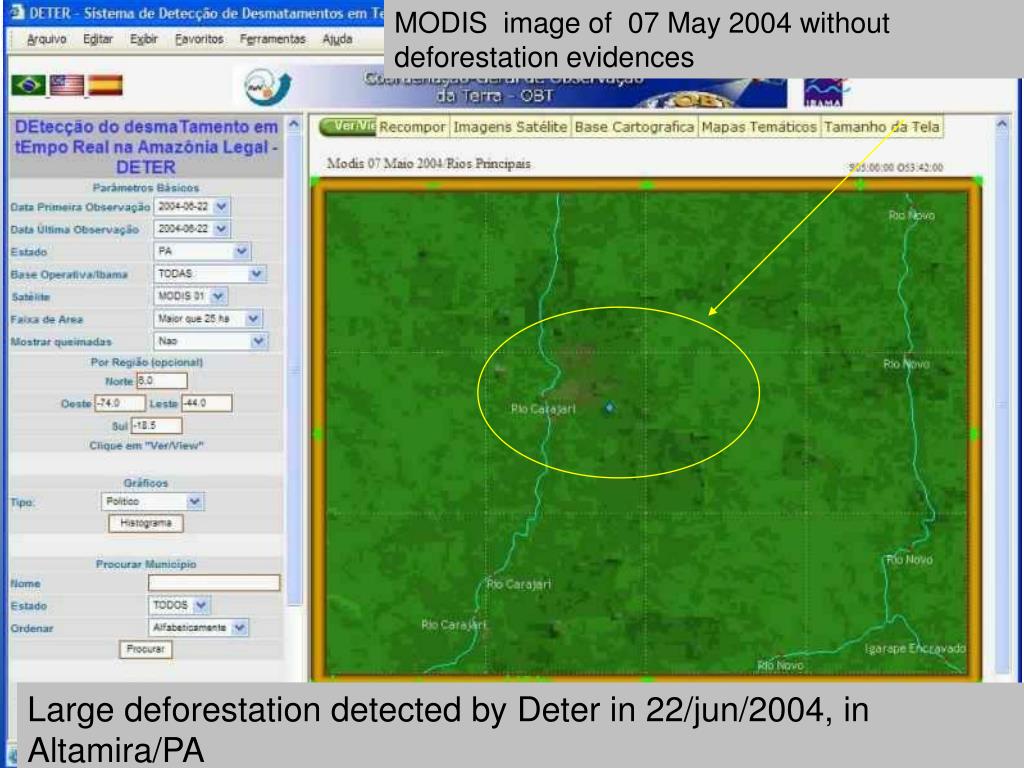Open Base Operativa/Ibama dropdown showing TODAS
This screenshot has height=768, width=1024.
click(x=256, y=274)
